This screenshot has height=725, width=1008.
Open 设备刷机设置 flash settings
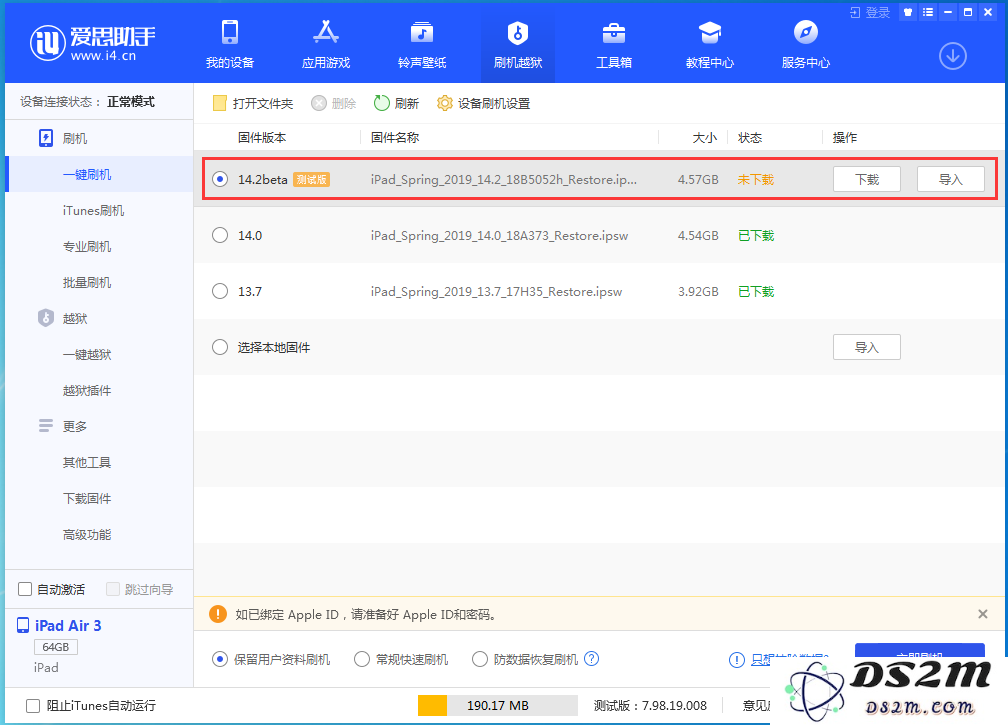click(483, 103)
